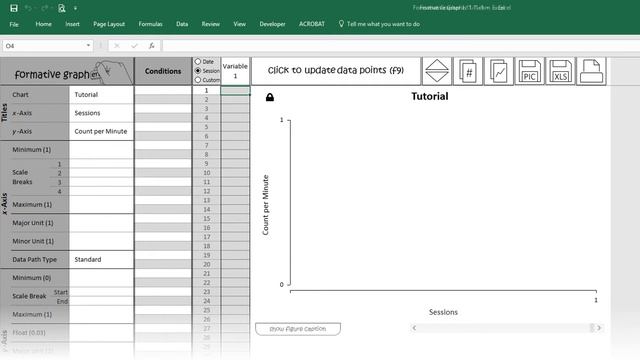Click the save as PIC icon
640x360 pixels.
(x=529, y=71)
